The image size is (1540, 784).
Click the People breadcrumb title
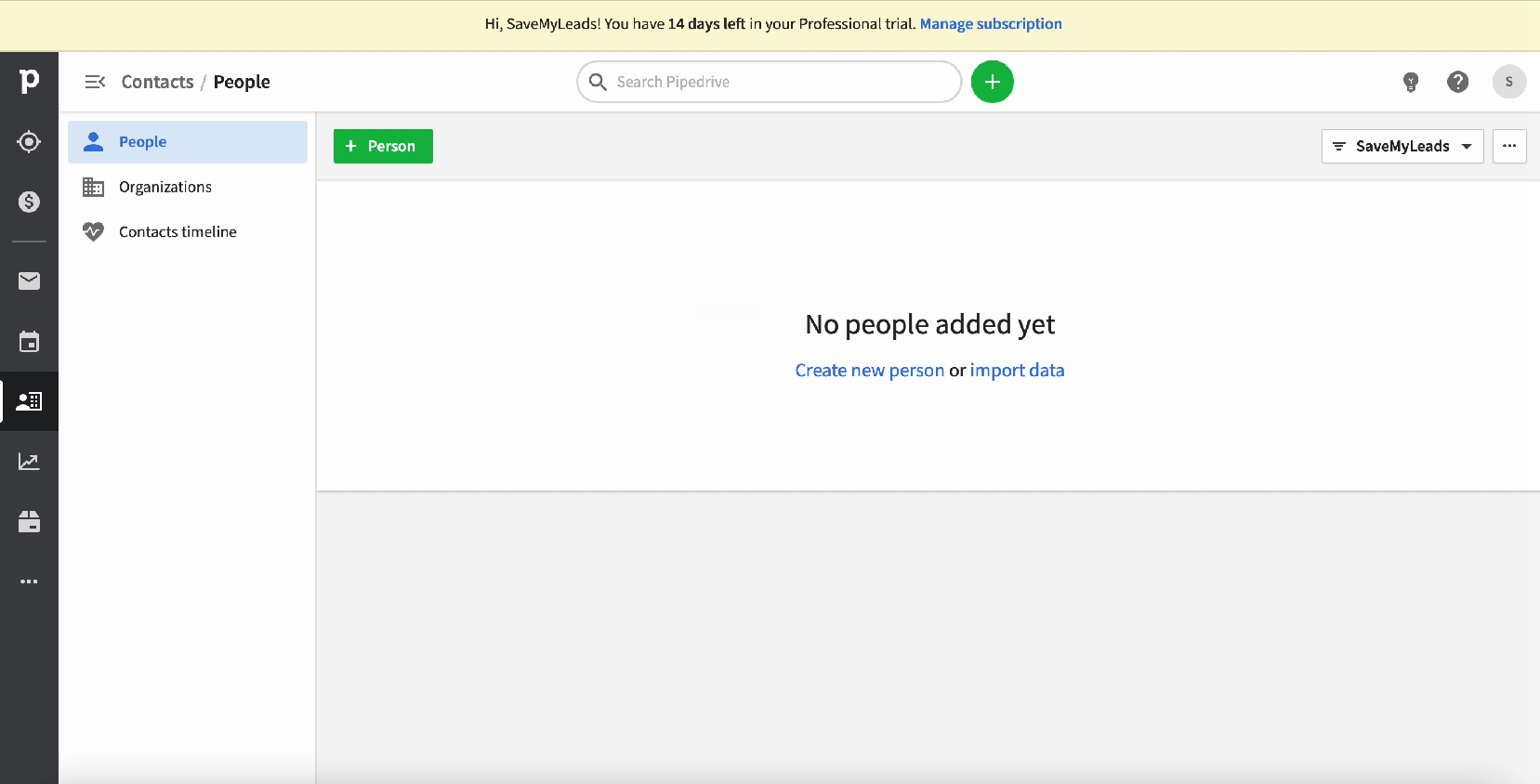[242, 82]
